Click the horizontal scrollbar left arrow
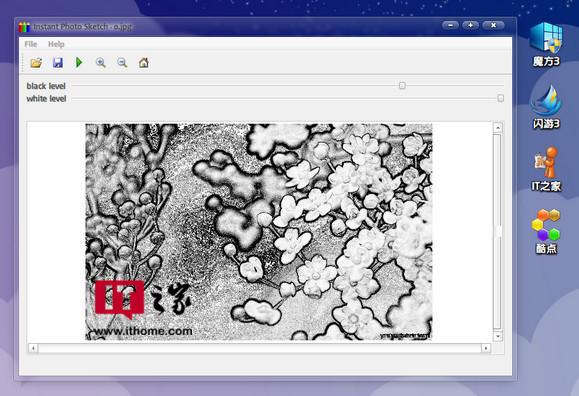Screen dimensions: 579x396 click(33, 348)
